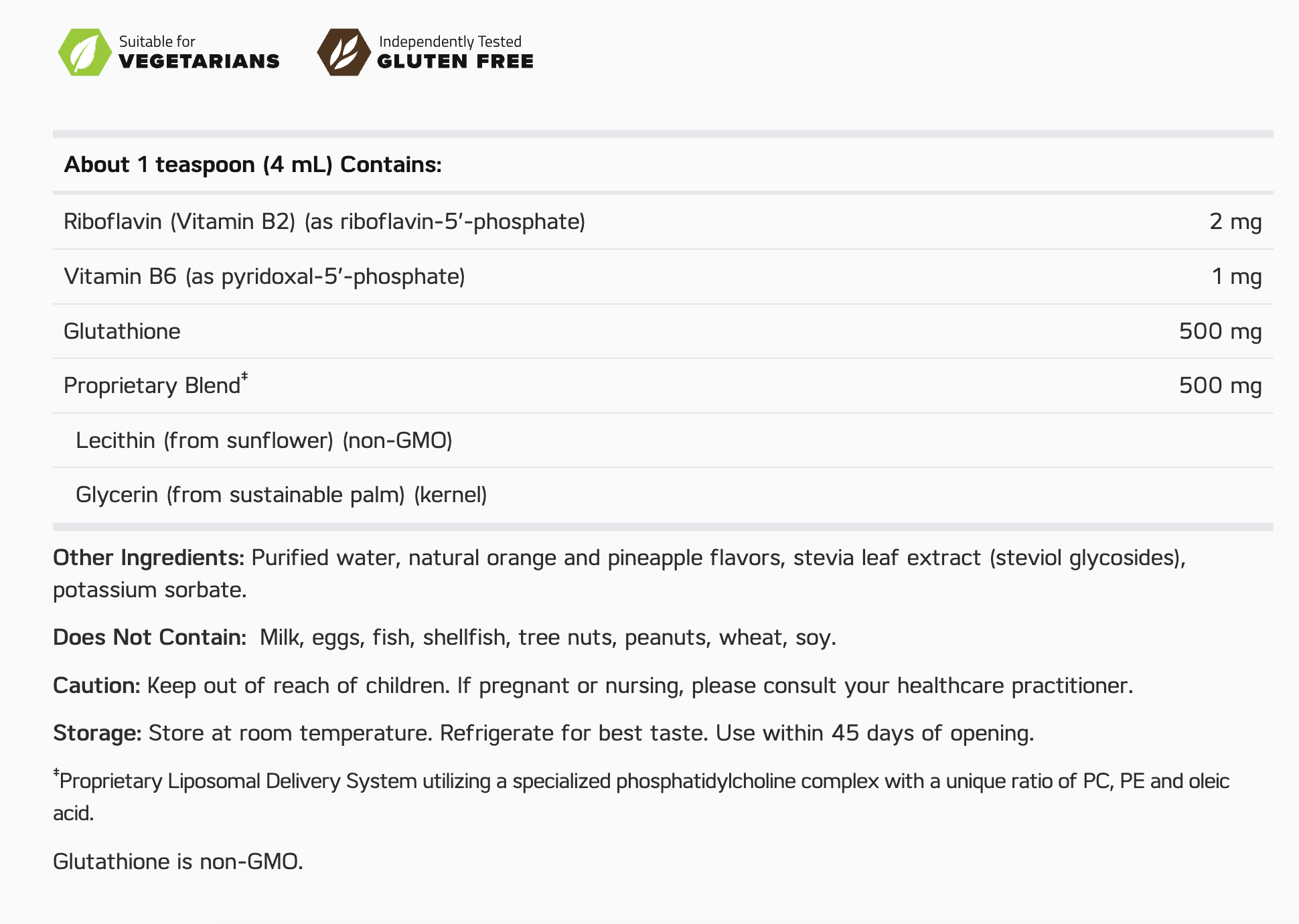Select the Vitamin B6 ingredient name
Image resolution: width=1299 pixels, height=924 pixels.
click(x=264, y=277)
